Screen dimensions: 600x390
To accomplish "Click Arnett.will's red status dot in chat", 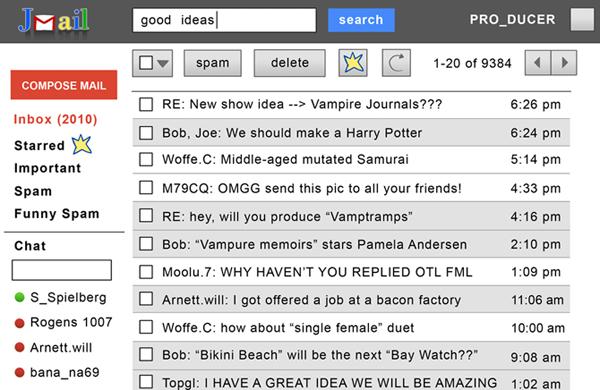I will [x=20, y=348].
